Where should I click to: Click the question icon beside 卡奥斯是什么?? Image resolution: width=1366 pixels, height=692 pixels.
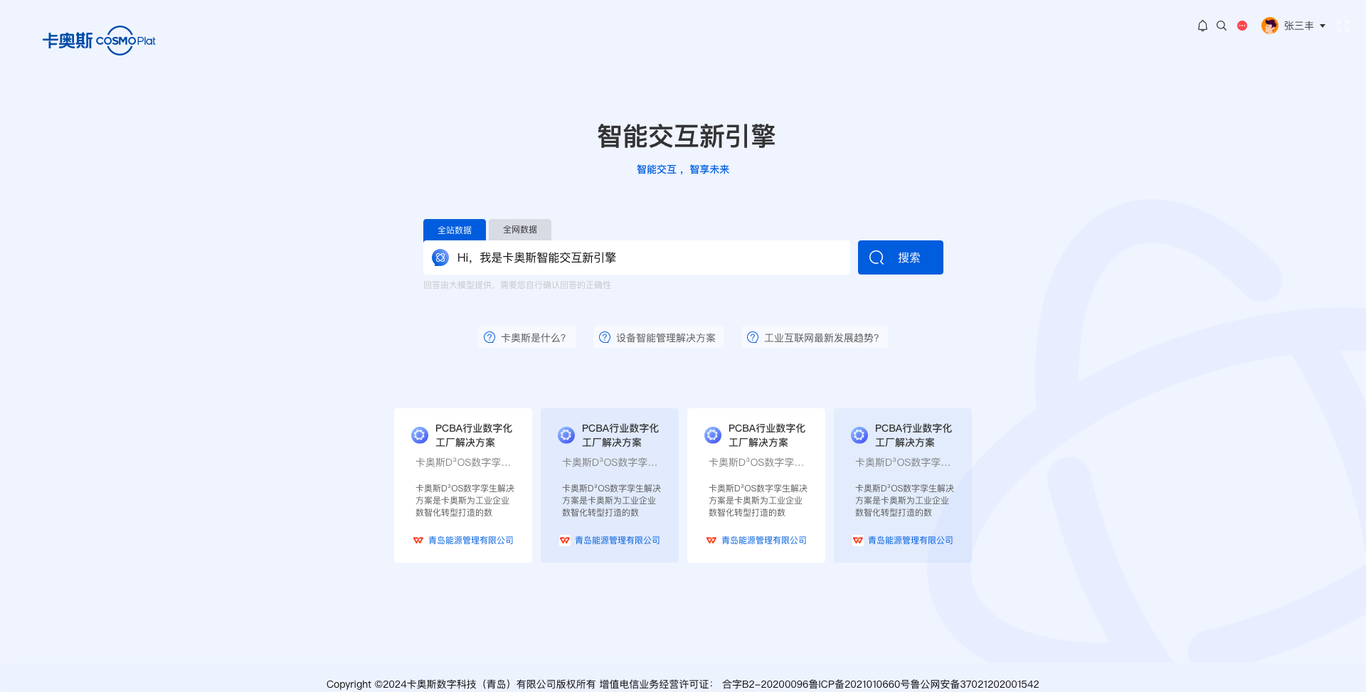click(489, 338)
